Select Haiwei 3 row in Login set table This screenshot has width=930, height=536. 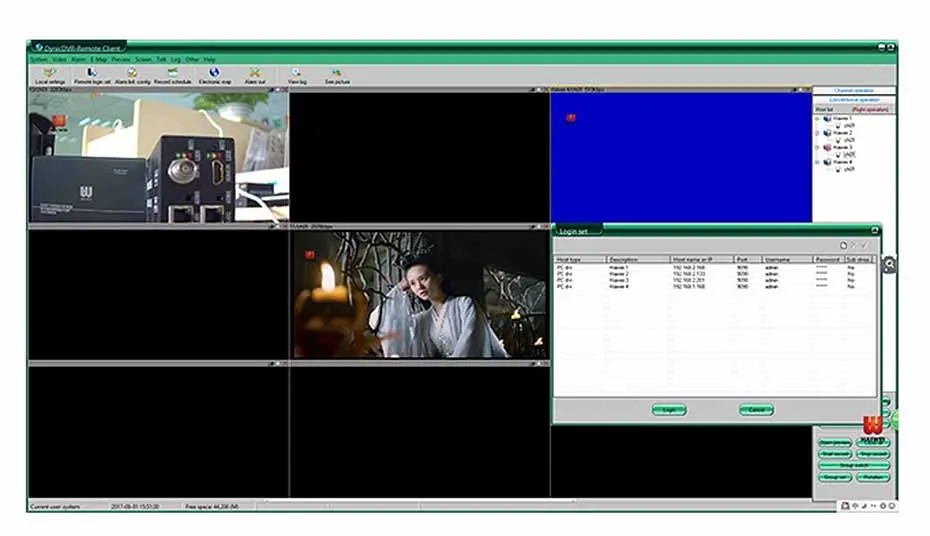click(715, 280)
